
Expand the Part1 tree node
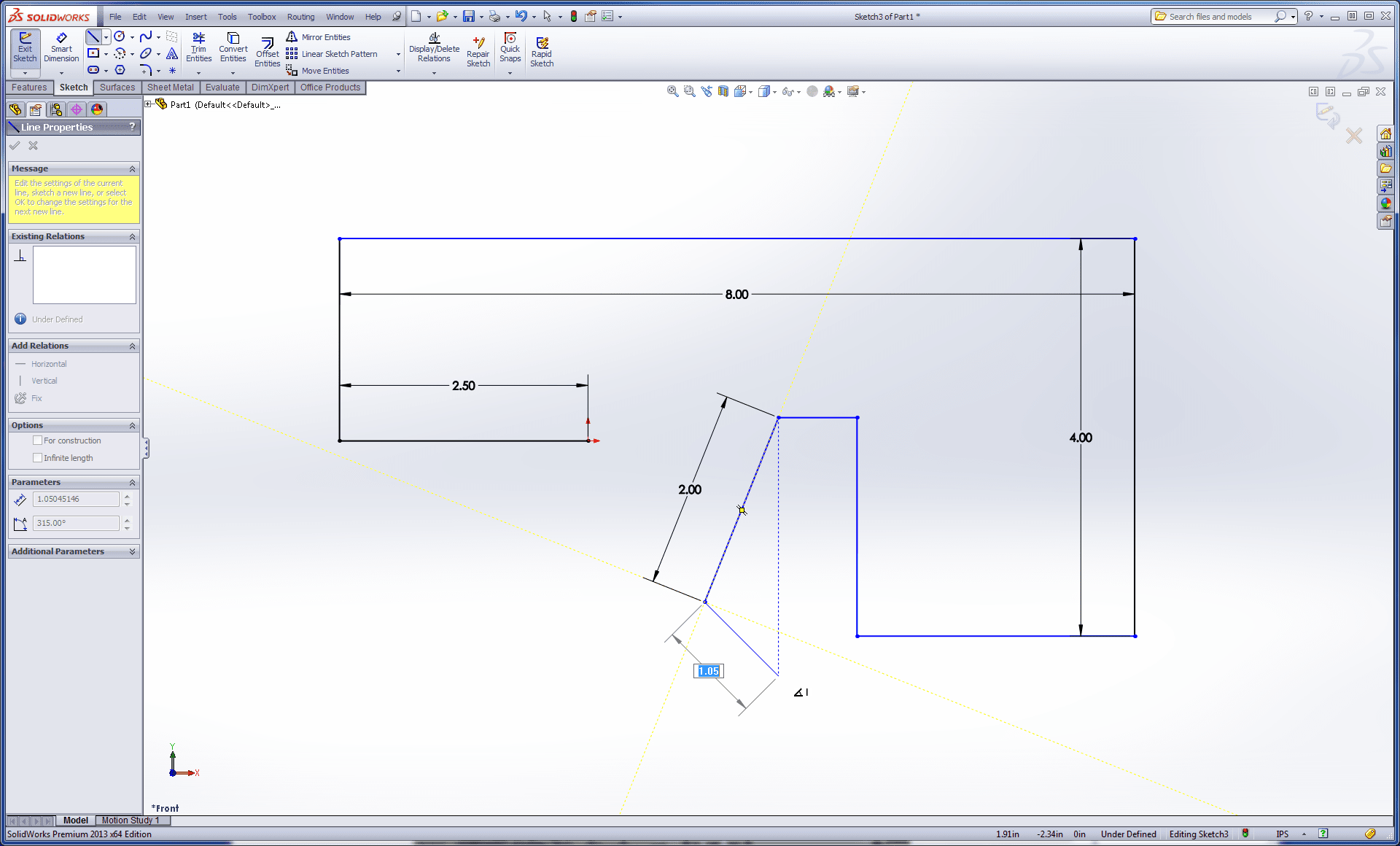click(148, 104)
